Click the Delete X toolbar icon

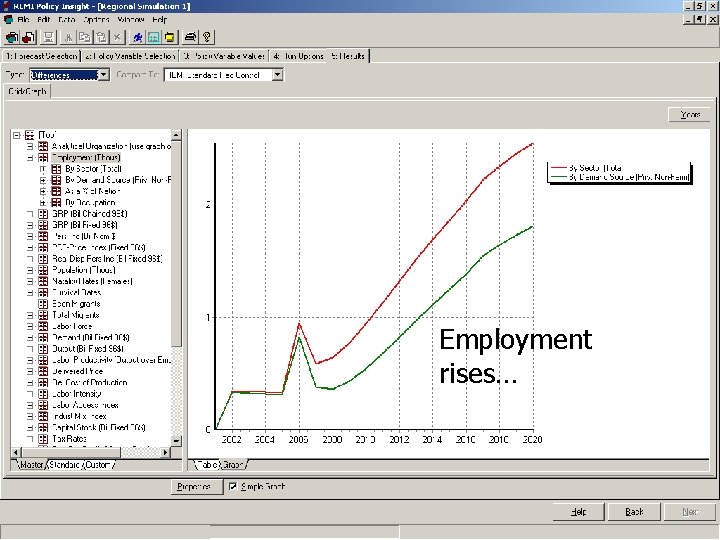[x=117, y=37]
